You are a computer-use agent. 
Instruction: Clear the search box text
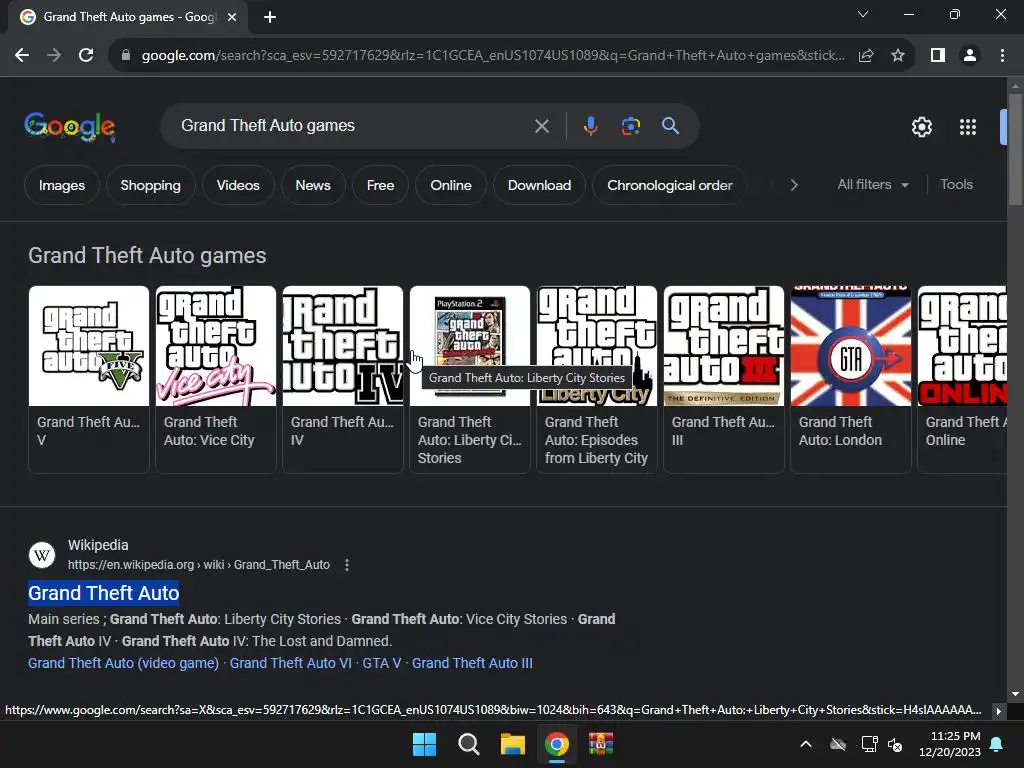(x=541, y=126)
